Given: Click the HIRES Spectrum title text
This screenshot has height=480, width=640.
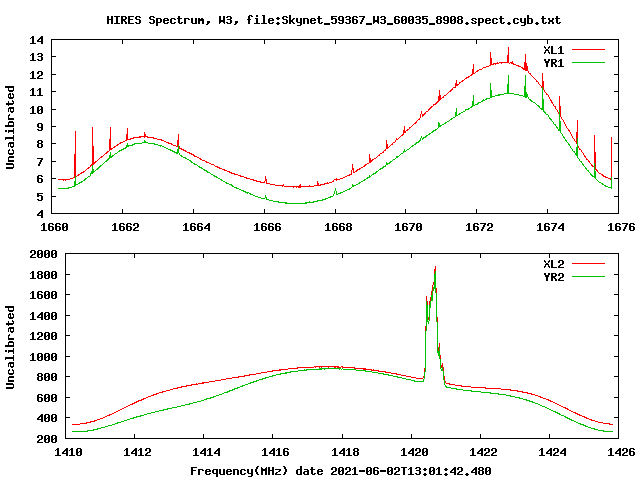Looking at the screenshot, I should tap(333, 20).
